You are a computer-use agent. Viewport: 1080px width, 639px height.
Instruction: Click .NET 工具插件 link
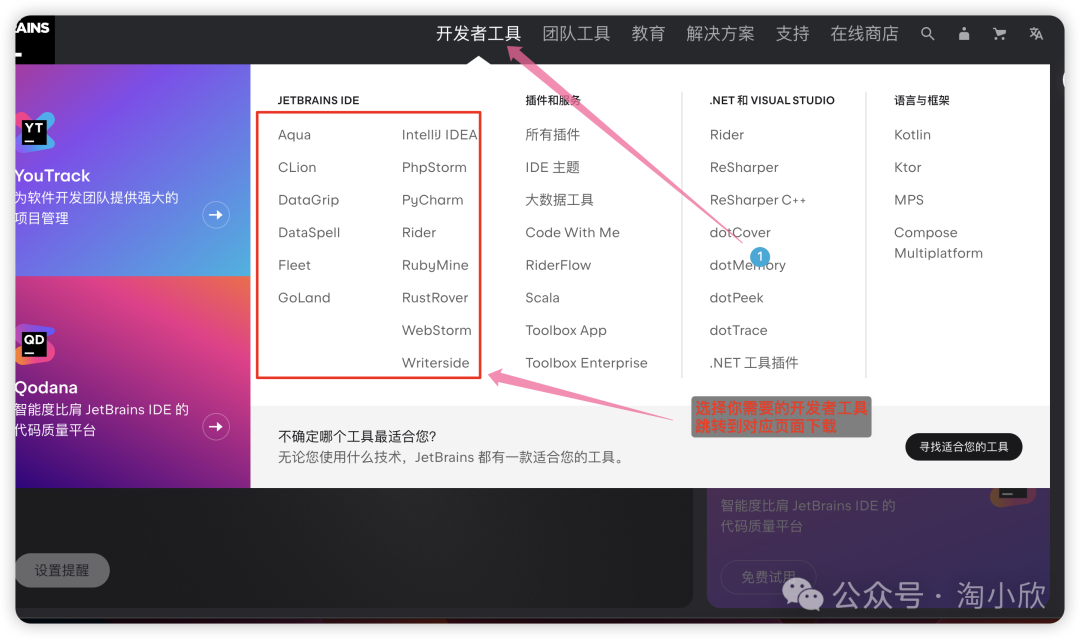(x=754, y=363)
